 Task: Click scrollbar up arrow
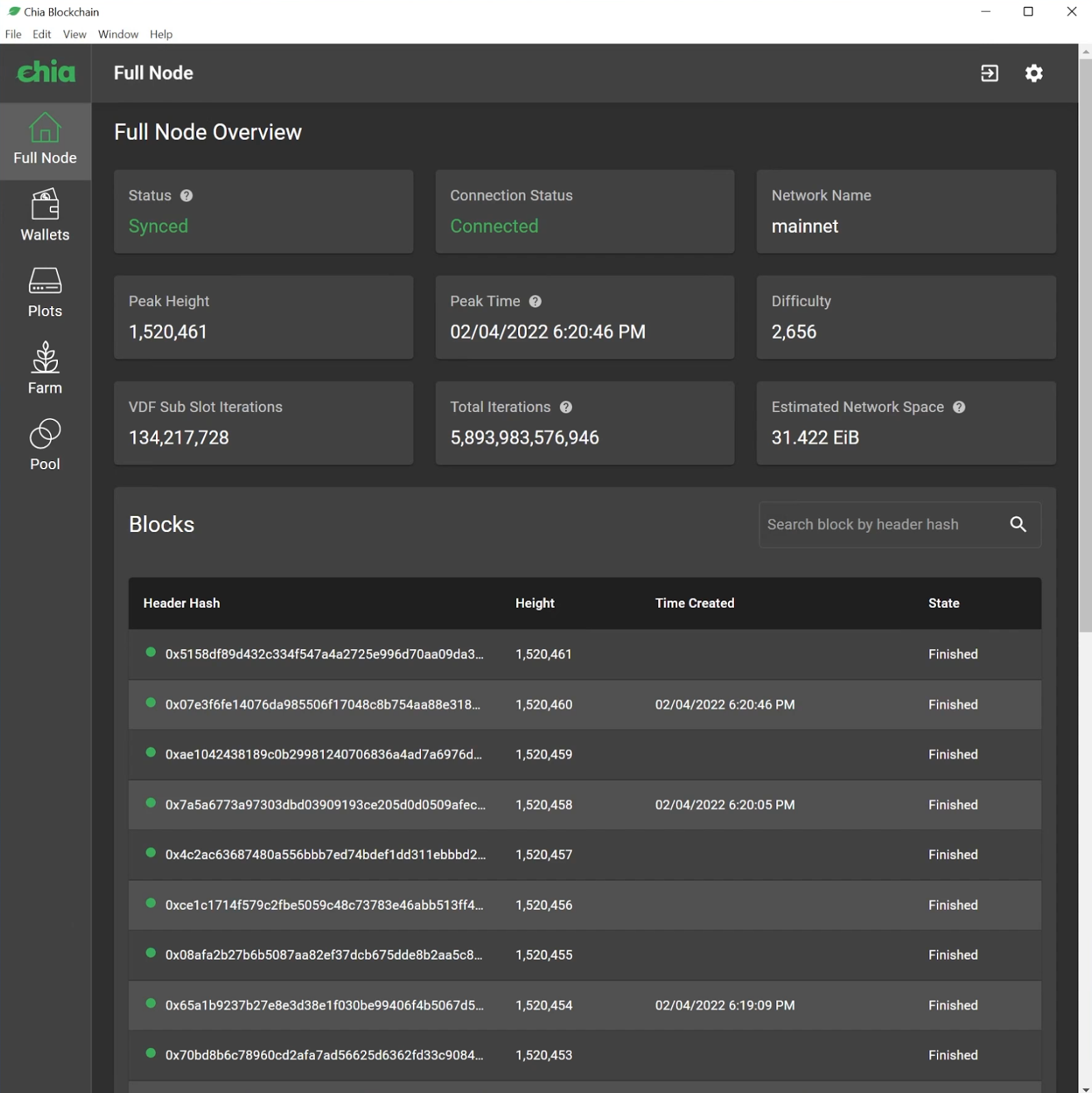1085,51
